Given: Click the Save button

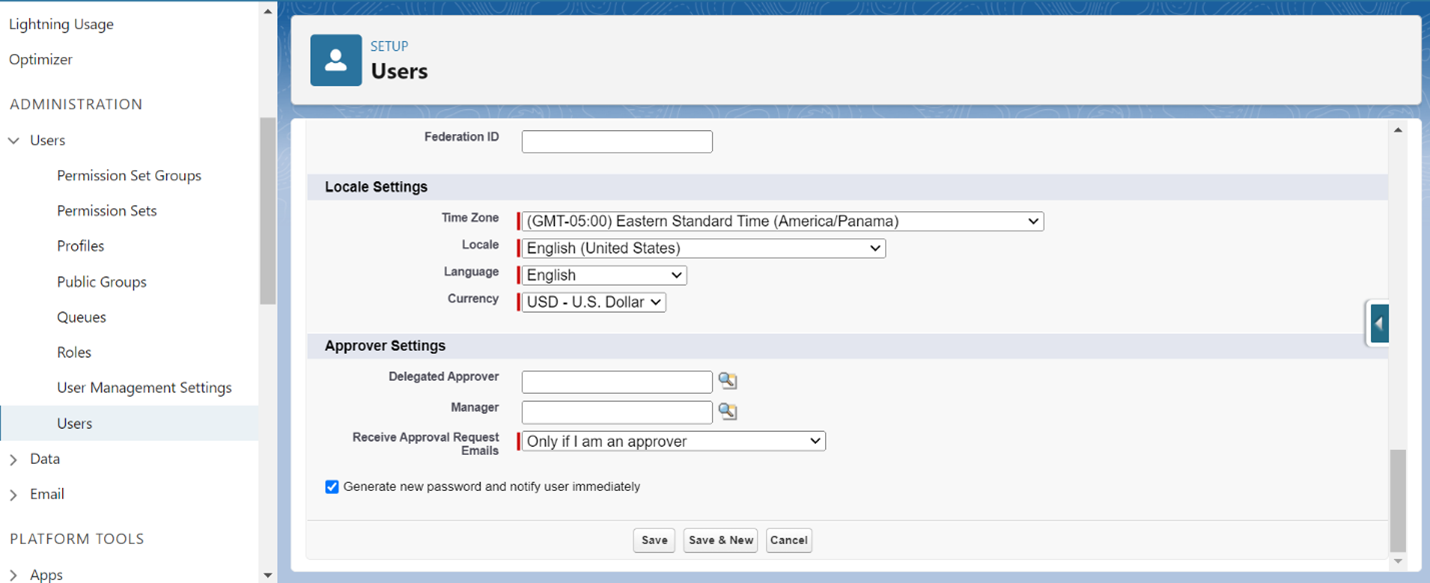Looking at the screenshot, I should coord(654,540).
